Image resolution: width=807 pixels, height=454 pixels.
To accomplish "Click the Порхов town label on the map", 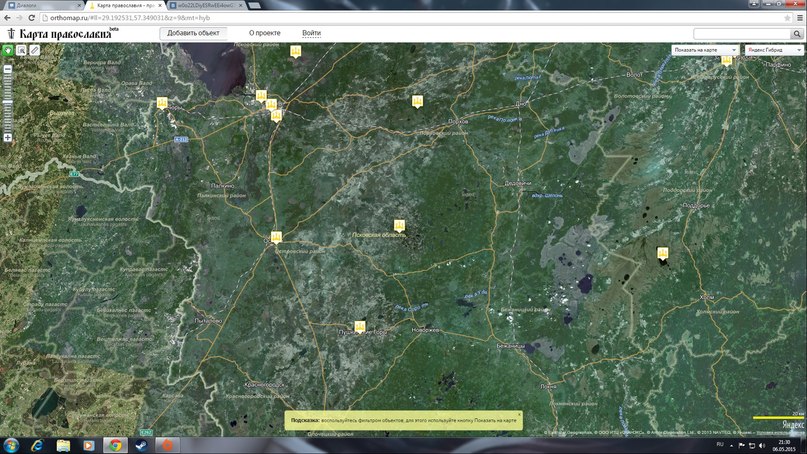I will (458, 121).
